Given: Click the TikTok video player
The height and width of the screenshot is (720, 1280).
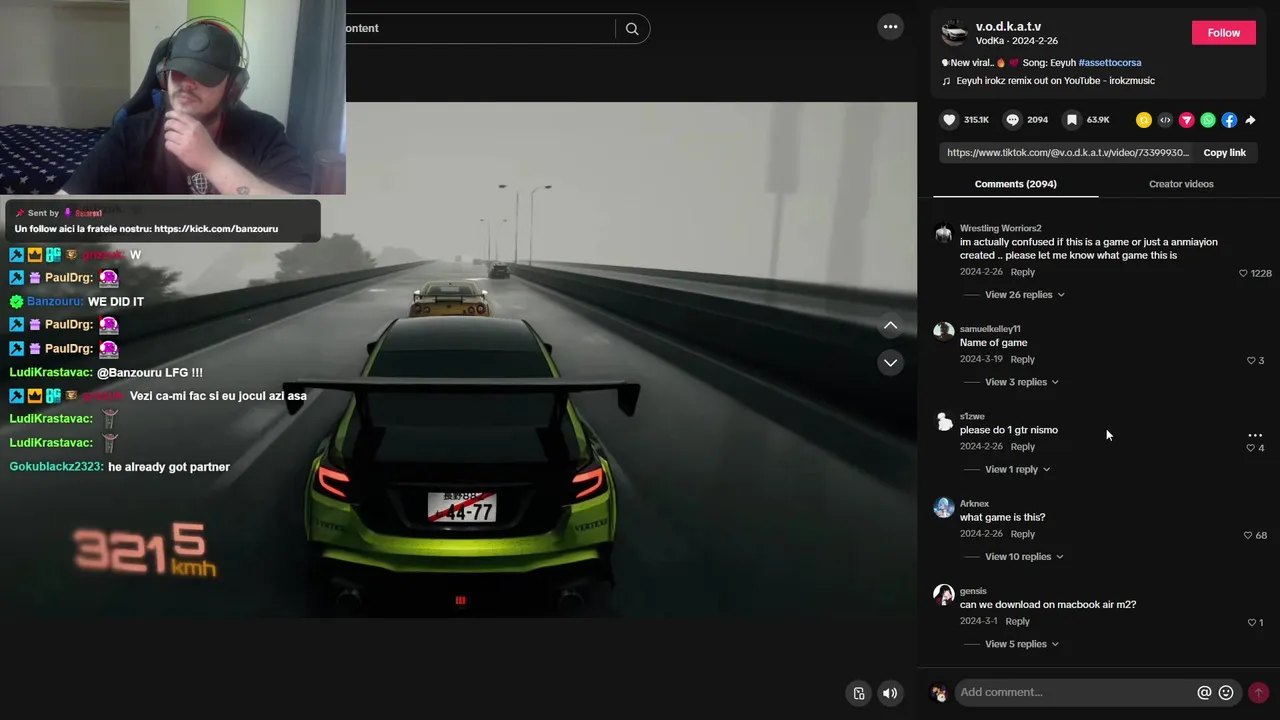Looking at the screenshot, I should click(458, 360).
